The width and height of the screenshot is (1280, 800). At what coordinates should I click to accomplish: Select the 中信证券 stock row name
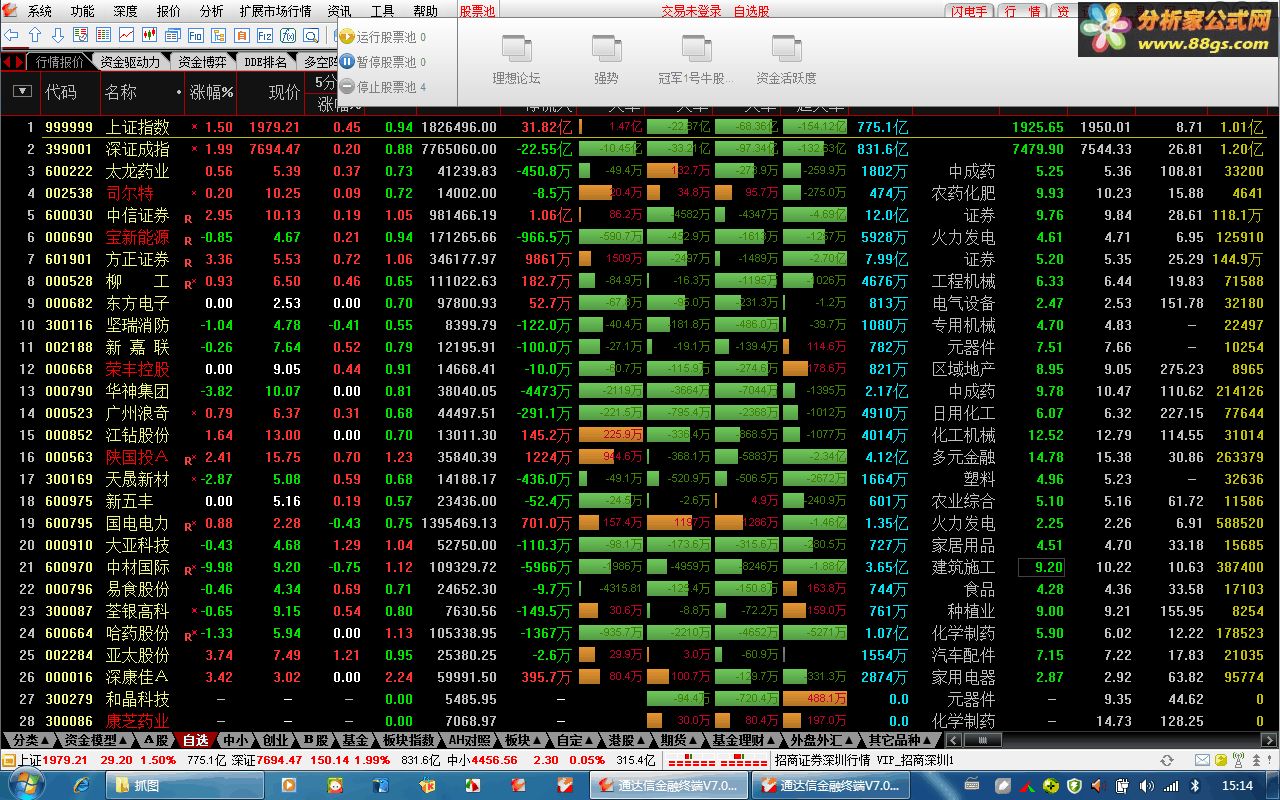click(138, 215)
